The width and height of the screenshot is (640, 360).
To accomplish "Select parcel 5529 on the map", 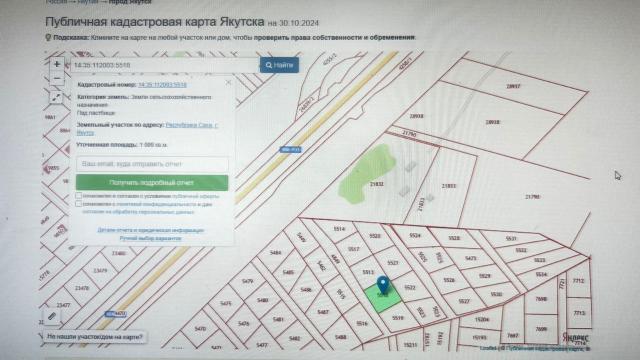I will tap(484, 276).
